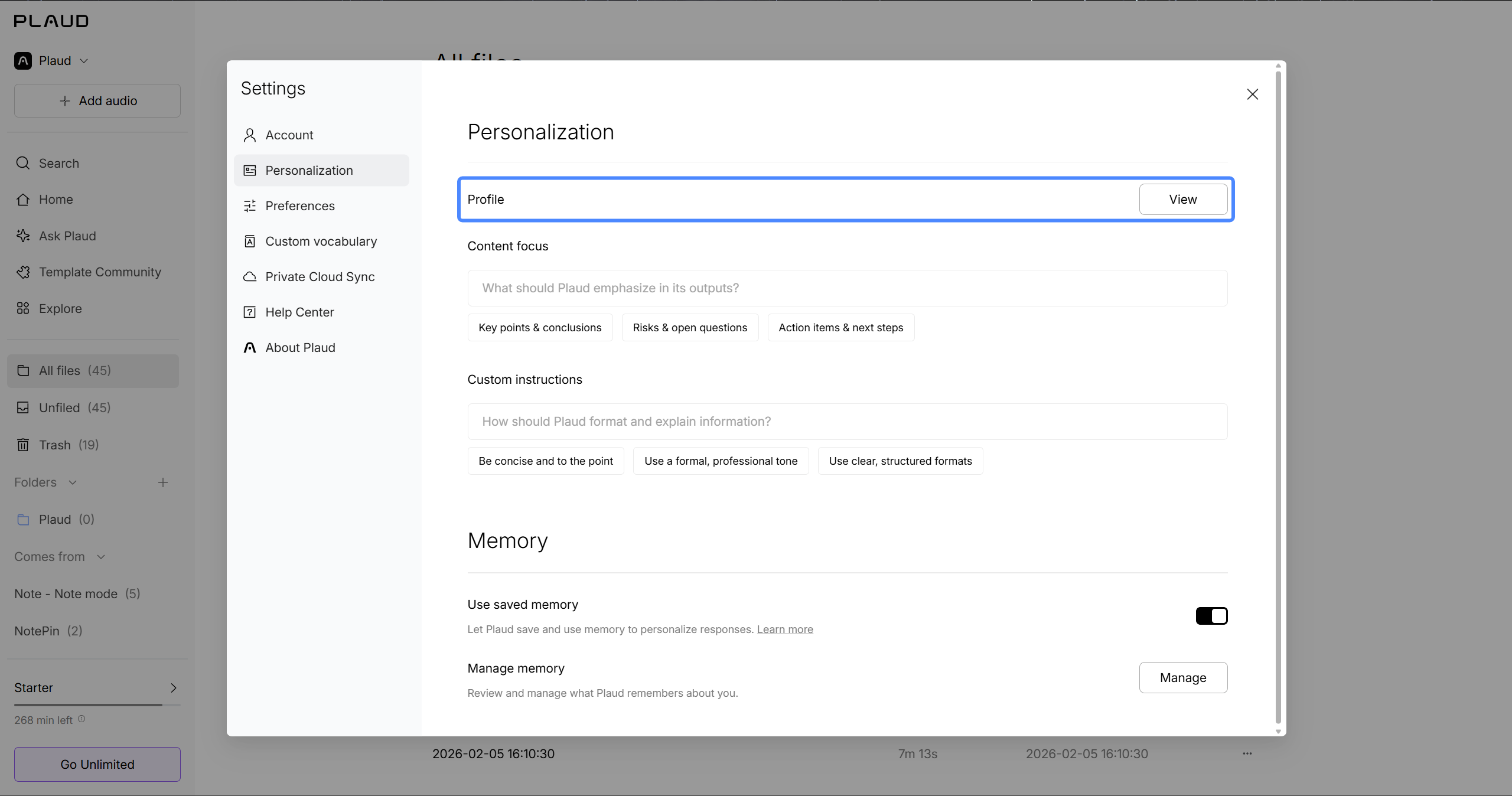Open the Custom vocabulary tab

coord(321,242)
